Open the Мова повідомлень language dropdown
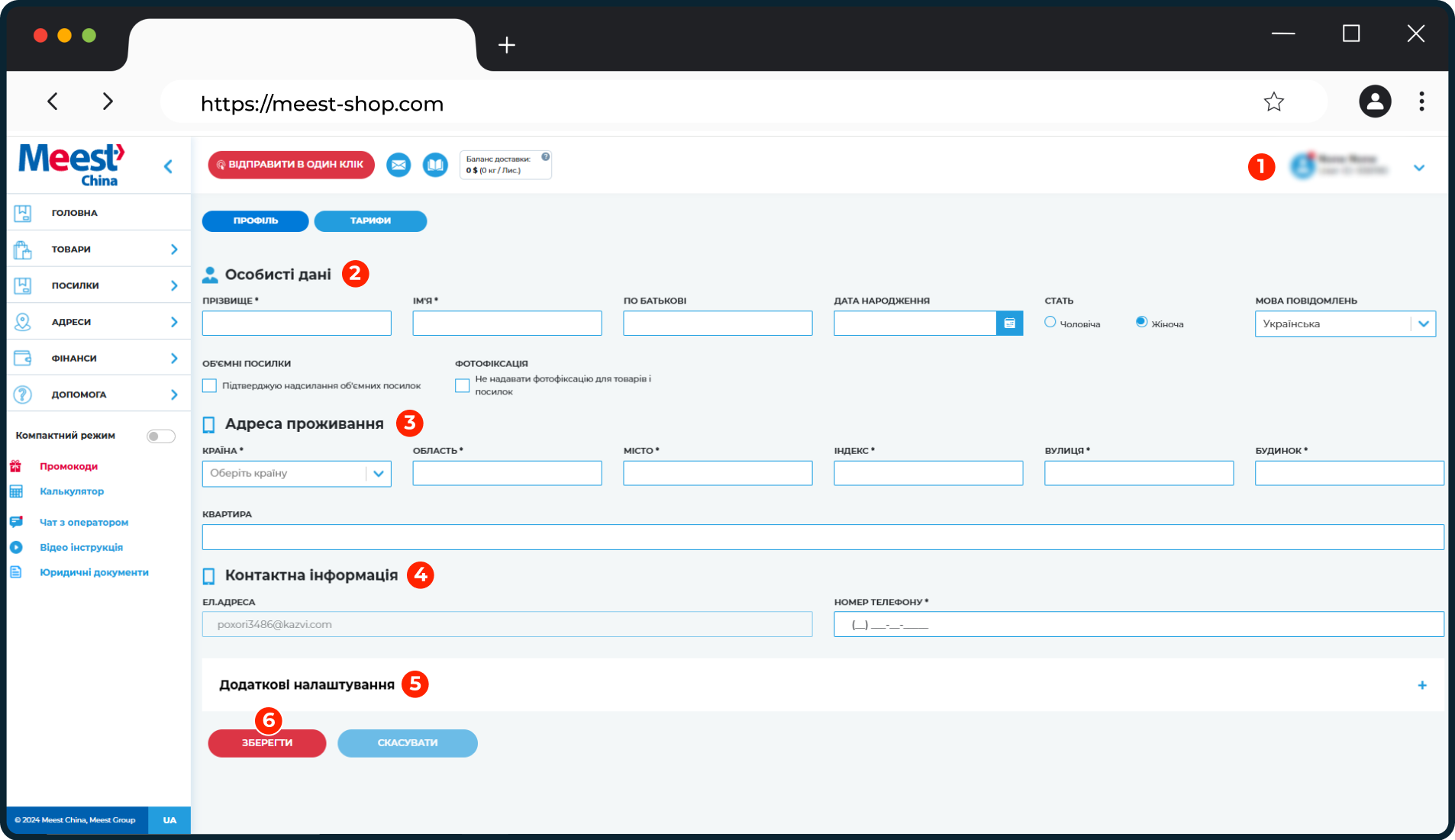Viewport: 1455px width, 840px height. click(1345, 323)
